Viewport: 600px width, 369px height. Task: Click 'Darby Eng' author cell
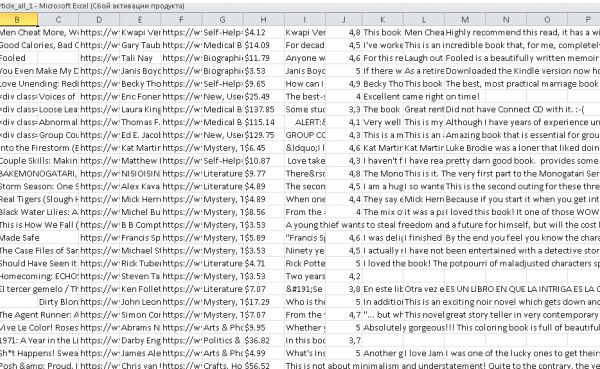(x=140, y=340)
